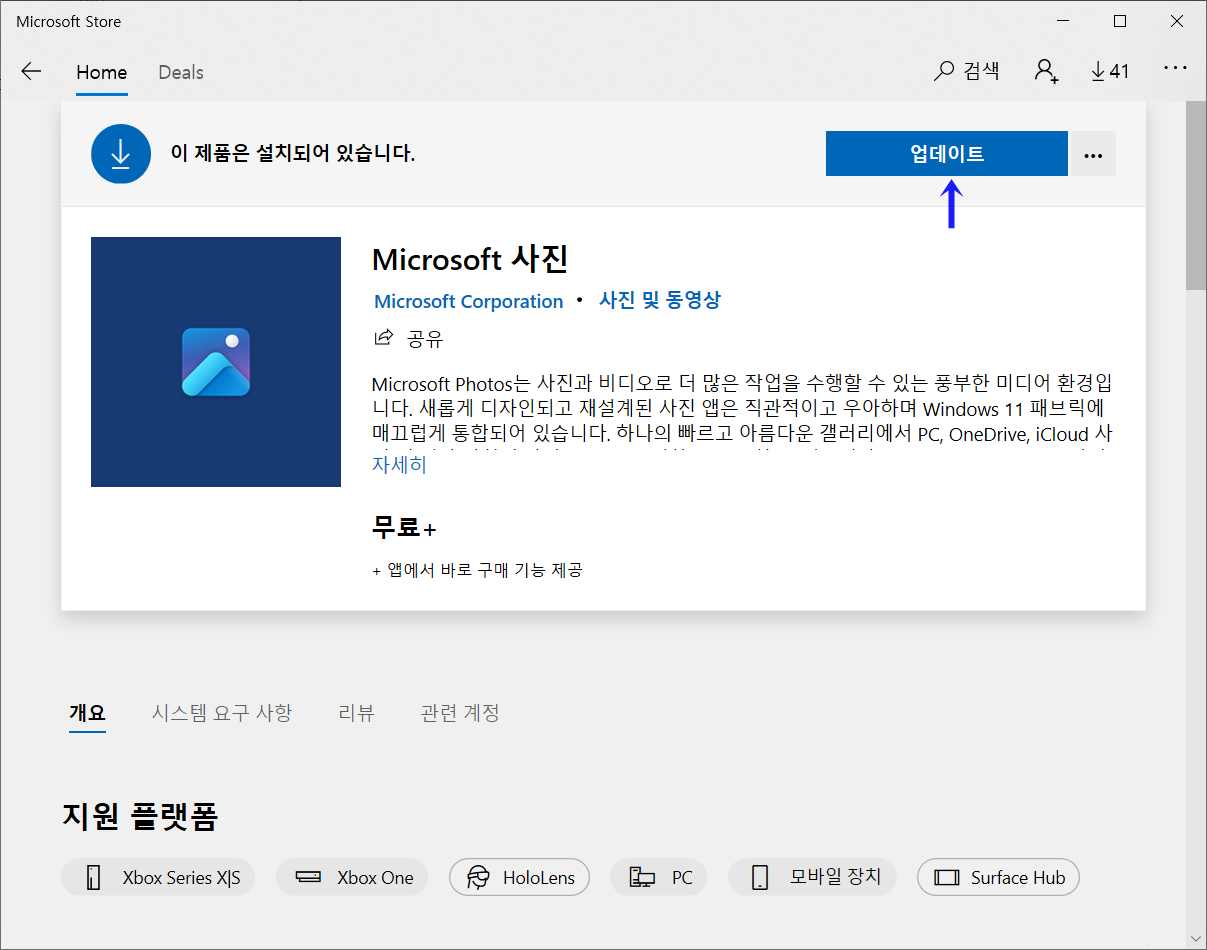Open the downloads queue showing 41
This screenshot has width=1207, height=950.
pos(1110,71)
